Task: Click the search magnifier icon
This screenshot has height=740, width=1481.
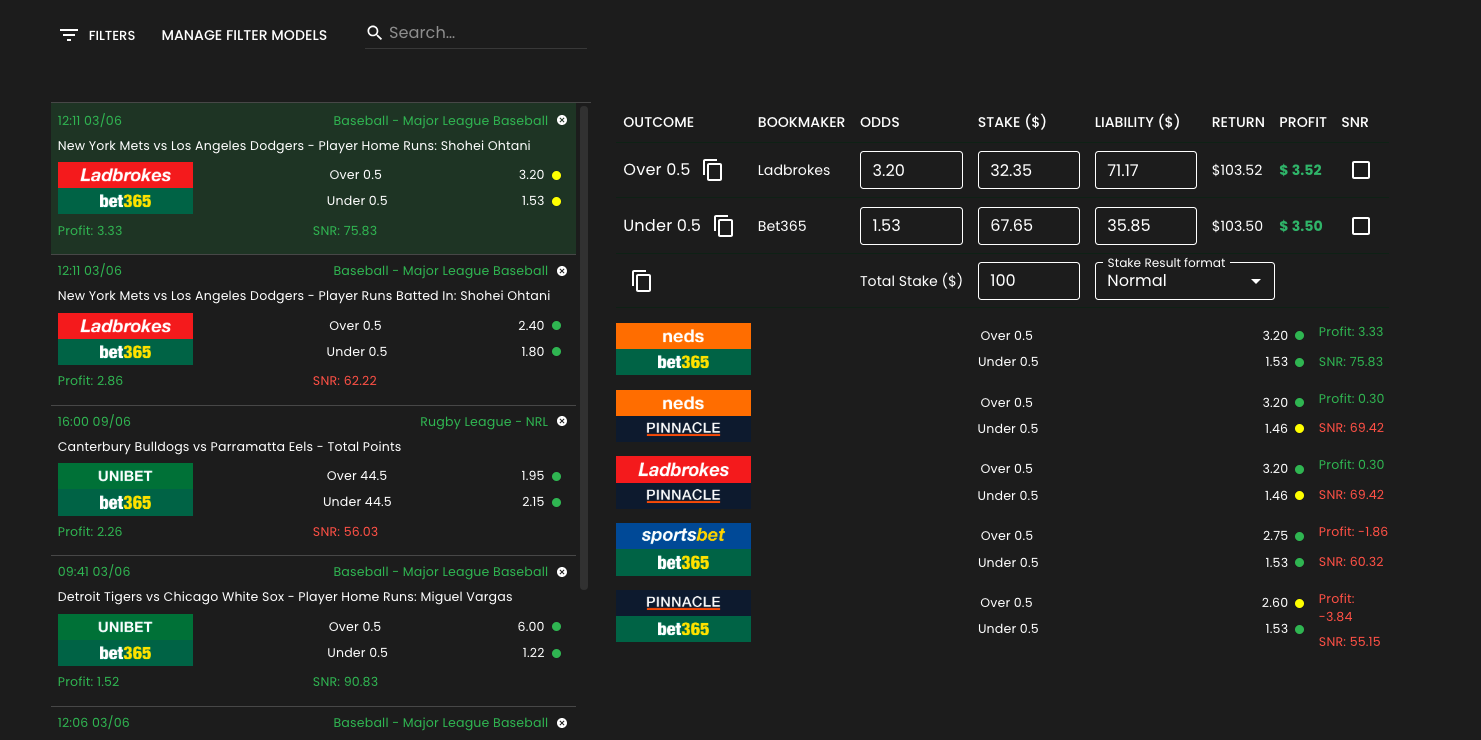Action: click(x=375, y=33)
